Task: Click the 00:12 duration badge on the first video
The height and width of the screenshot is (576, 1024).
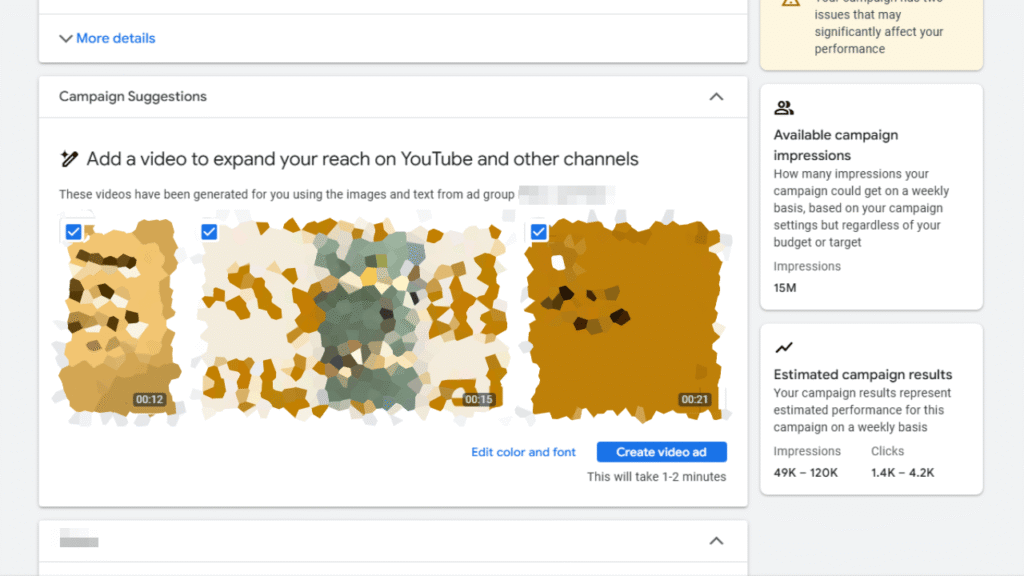Action: pyautogui.click(x=148, y=397)
